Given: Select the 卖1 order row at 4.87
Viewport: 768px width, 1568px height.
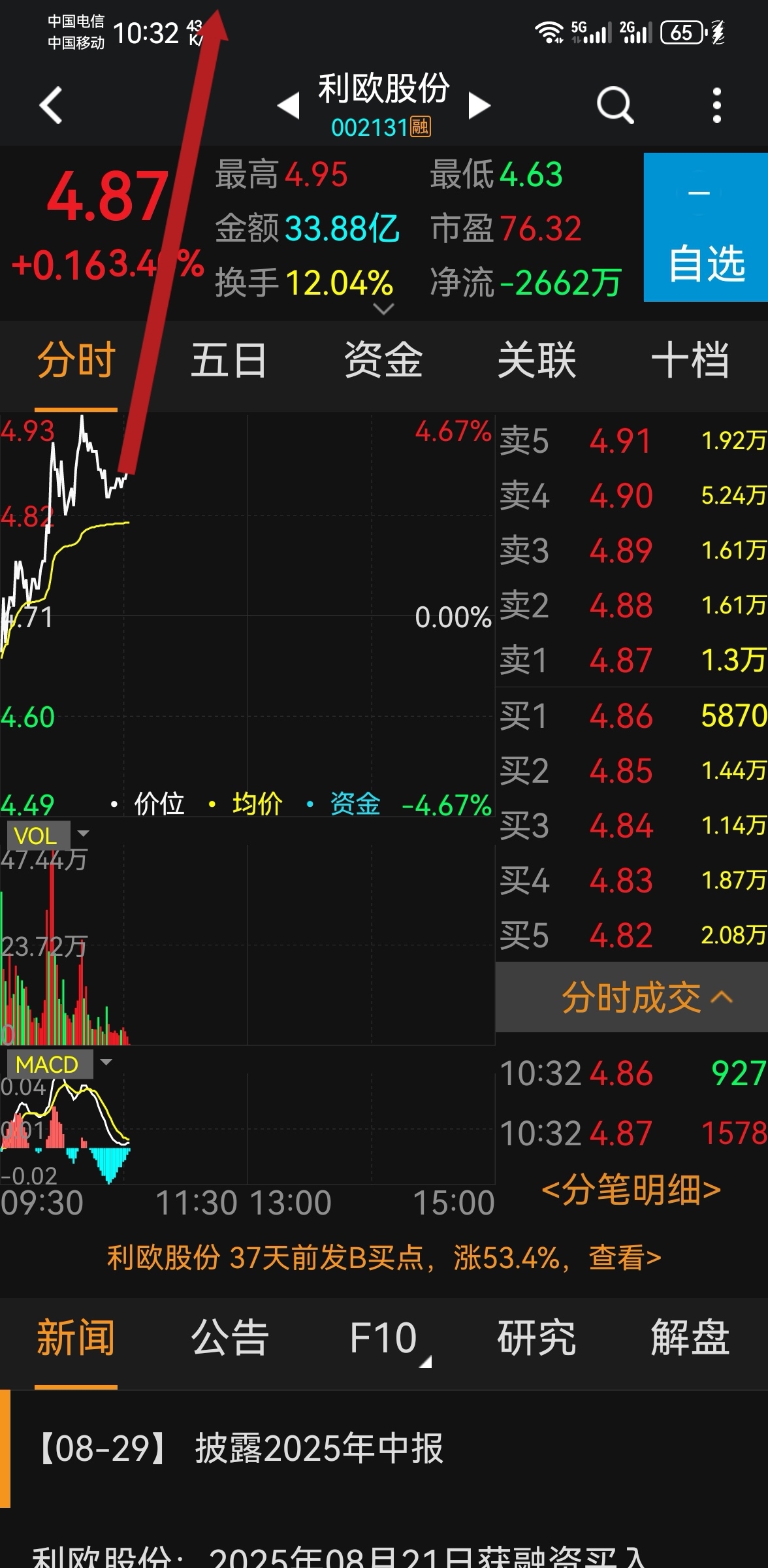Looking at the screenshot, I should [x=632, y=660].
